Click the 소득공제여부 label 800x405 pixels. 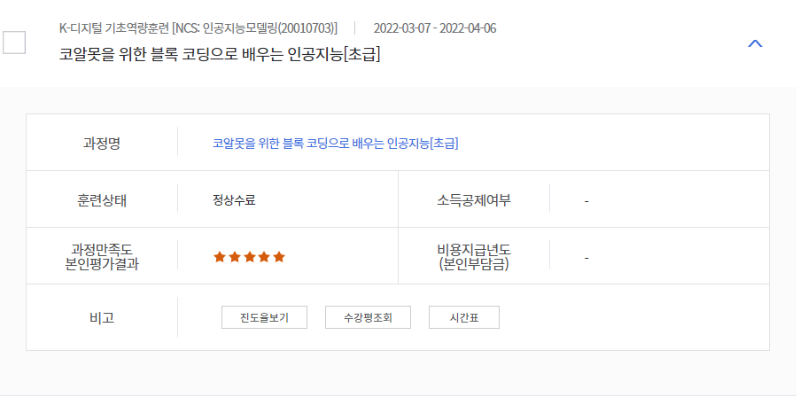(474, 200)
